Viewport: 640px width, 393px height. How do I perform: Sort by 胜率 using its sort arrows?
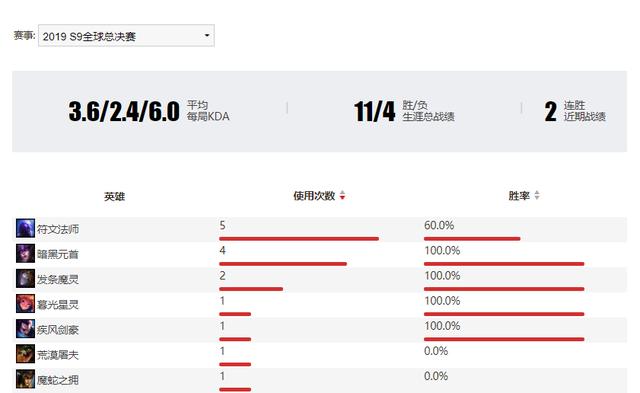tap(537, 195)
